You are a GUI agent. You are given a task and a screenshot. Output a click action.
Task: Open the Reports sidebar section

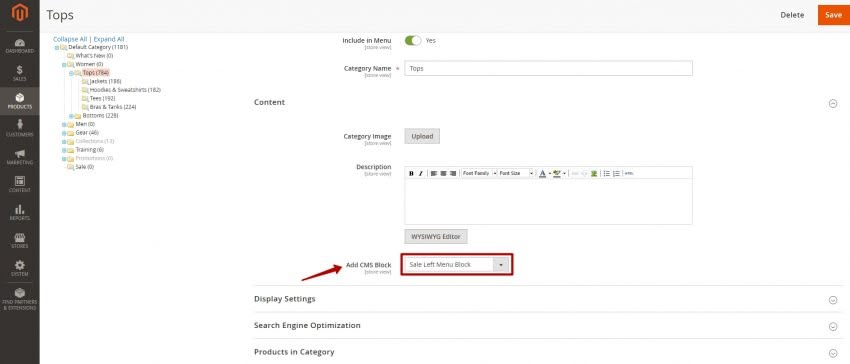click(20, 212)
